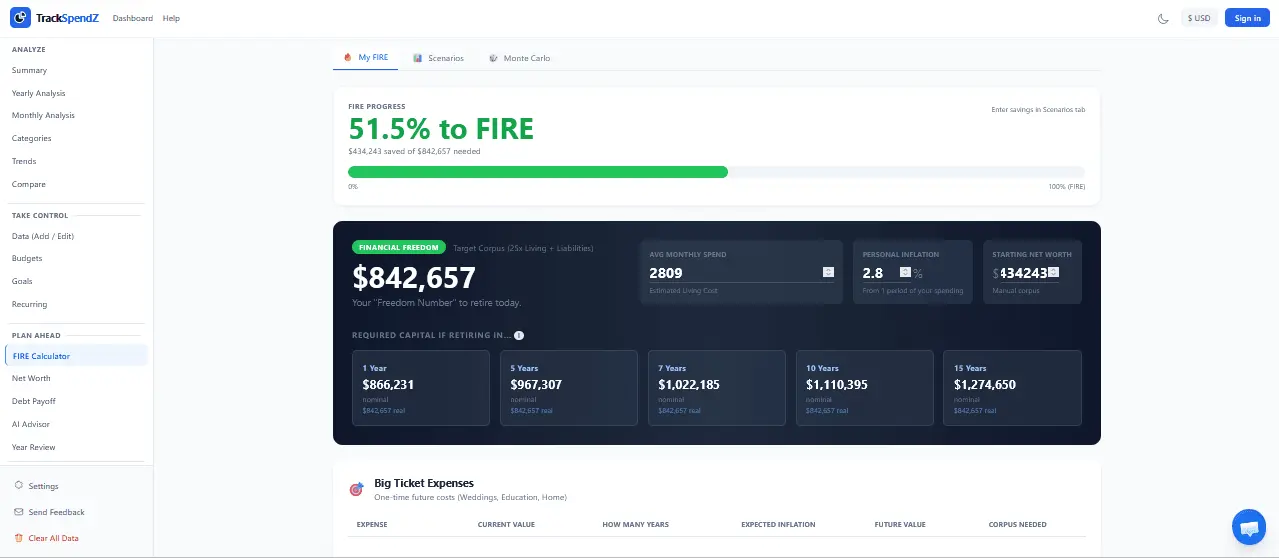Click the Avg Monthly Spend input field

[741, 272]
